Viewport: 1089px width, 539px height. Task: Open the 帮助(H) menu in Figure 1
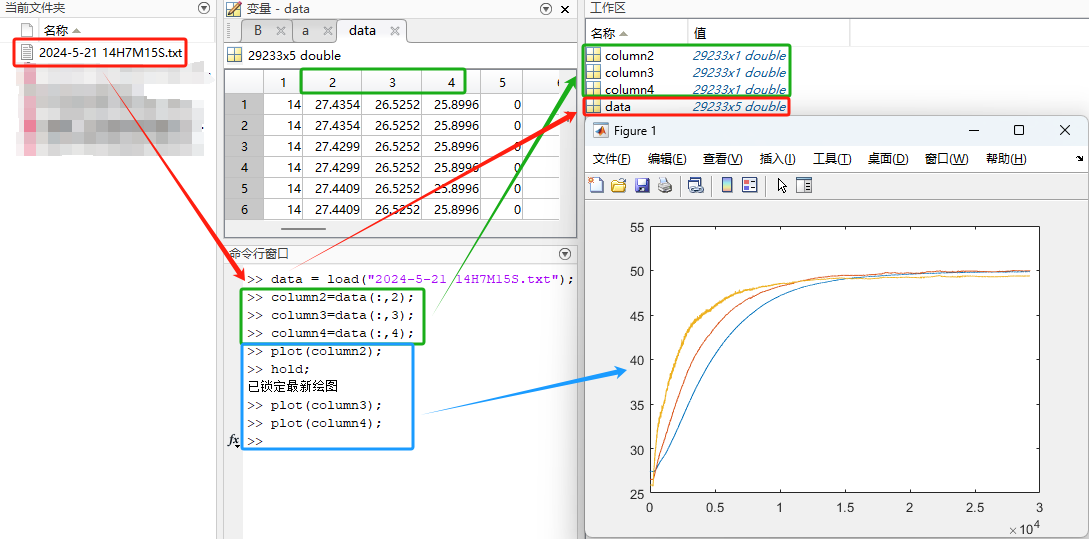(x=1006, y=159)
